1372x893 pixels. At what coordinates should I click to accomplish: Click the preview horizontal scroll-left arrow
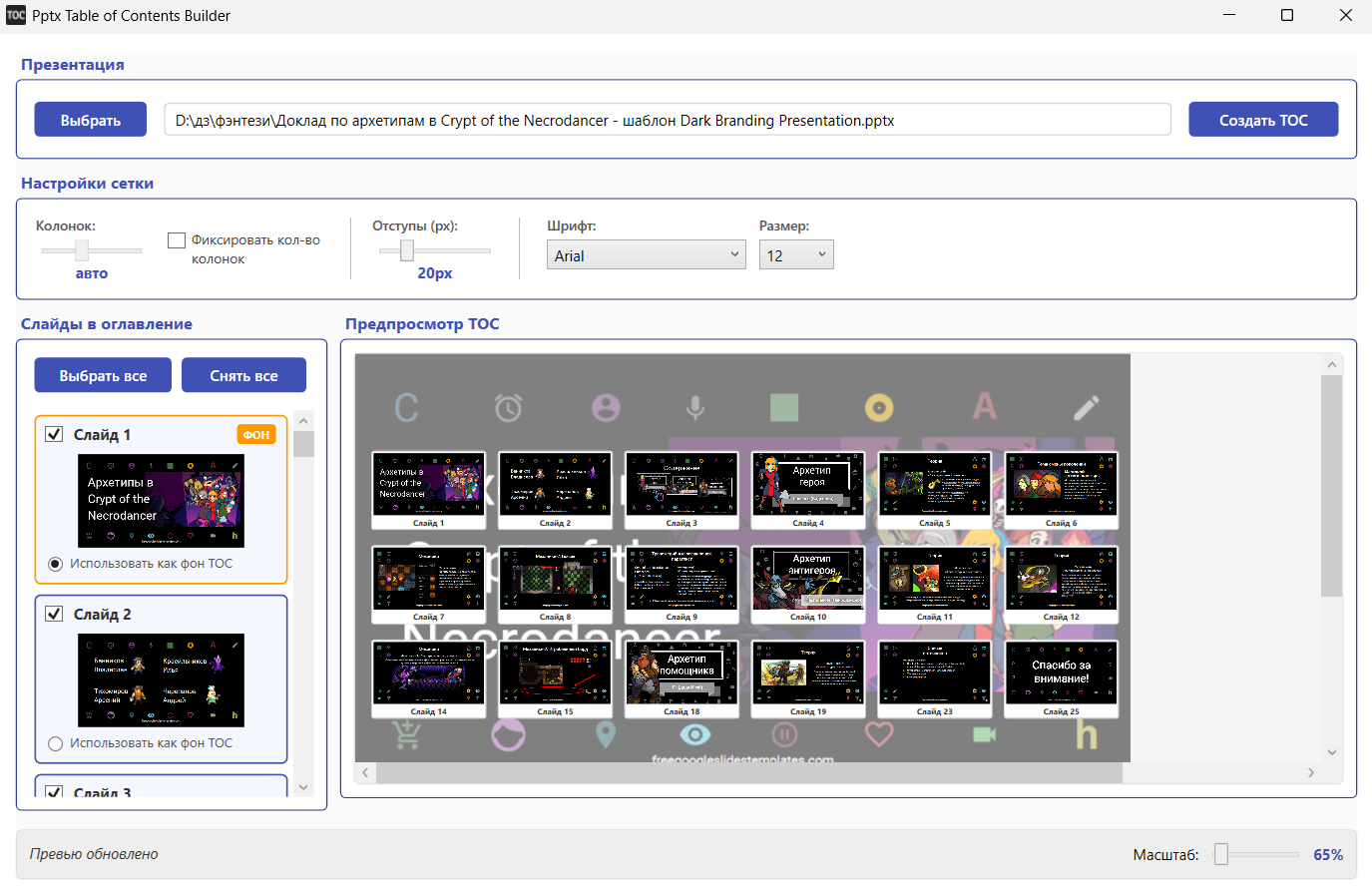point(365,773)
